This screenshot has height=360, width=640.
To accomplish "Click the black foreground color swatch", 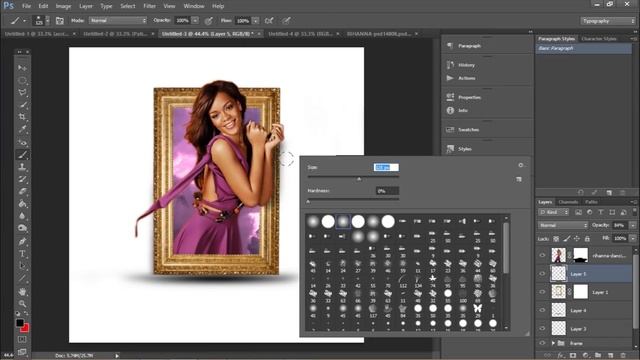I will coord(19,323).
